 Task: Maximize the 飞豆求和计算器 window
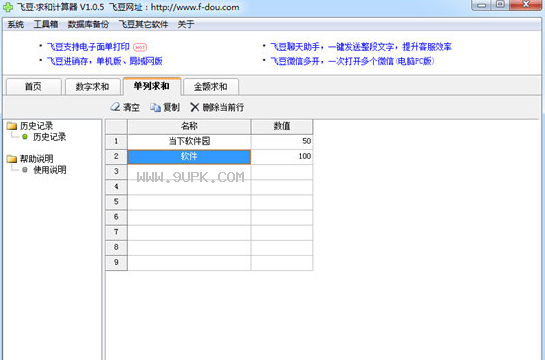(x=500, y=5)
